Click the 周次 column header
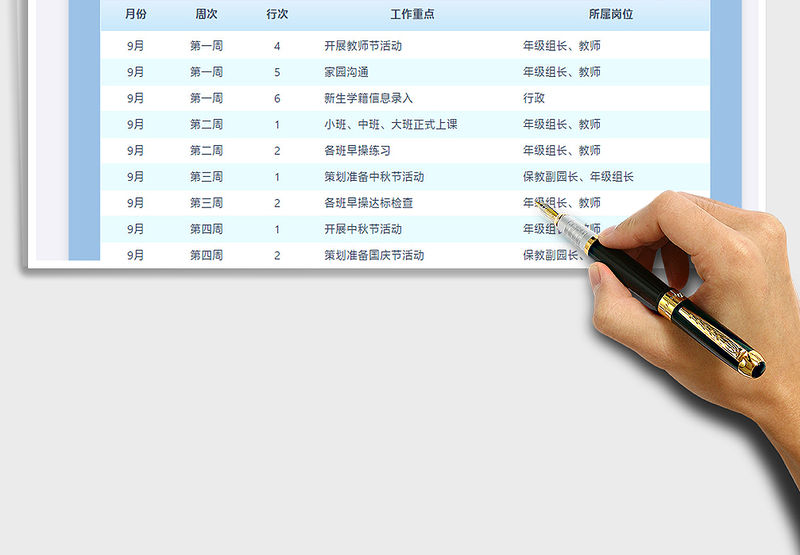This screenshot has width=800, height=555. [206, 15]
